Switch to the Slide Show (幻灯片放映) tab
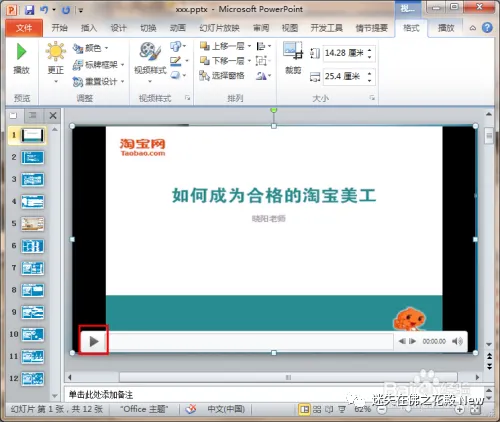This screenshot has width=500, height=422. [x=219, y=28]
